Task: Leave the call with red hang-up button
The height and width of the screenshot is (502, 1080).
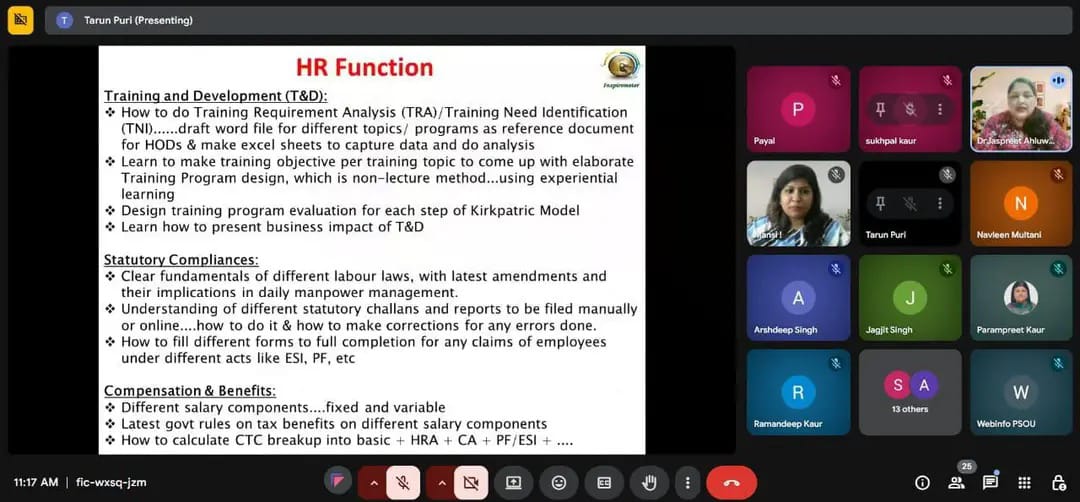Action: pos(731,482)
